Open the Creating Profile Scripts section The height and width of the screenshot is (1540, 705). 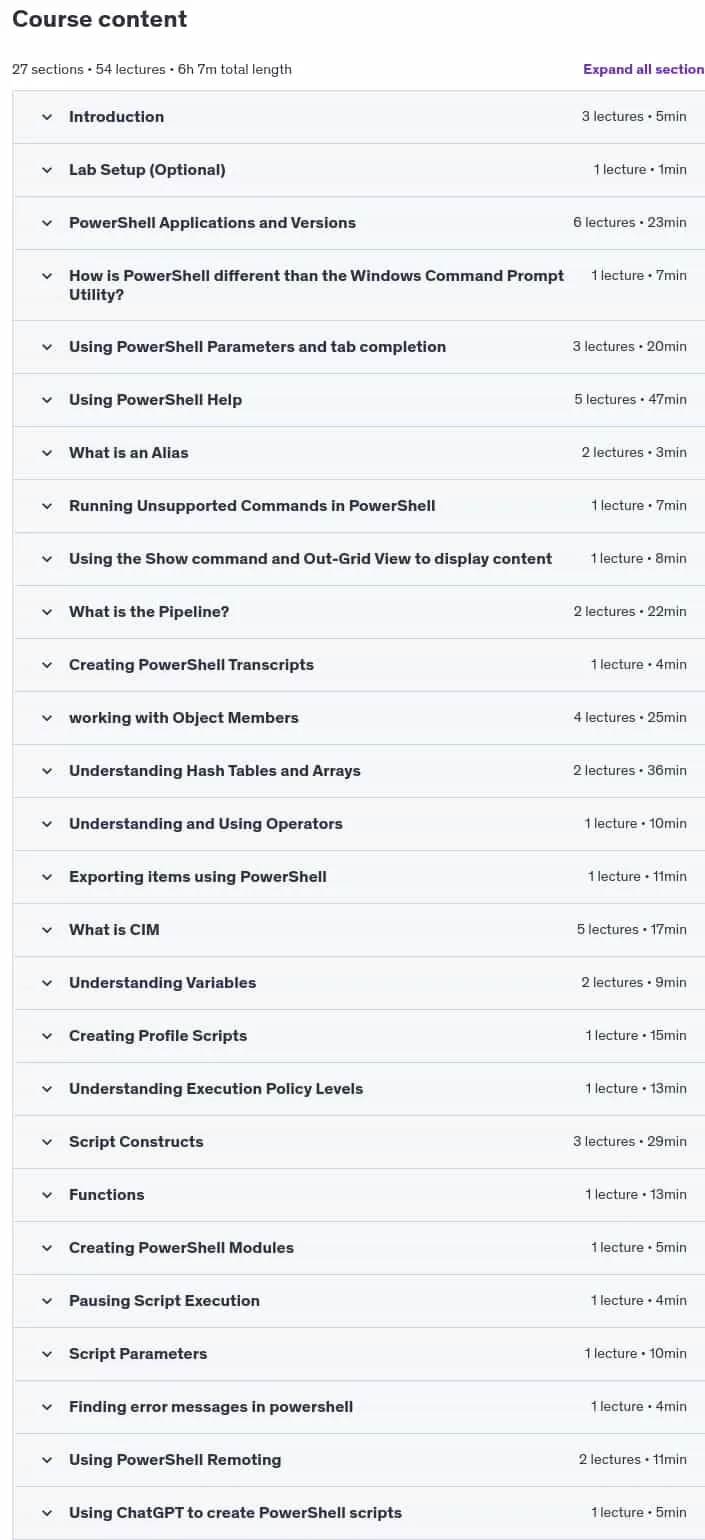point(359,1036)
